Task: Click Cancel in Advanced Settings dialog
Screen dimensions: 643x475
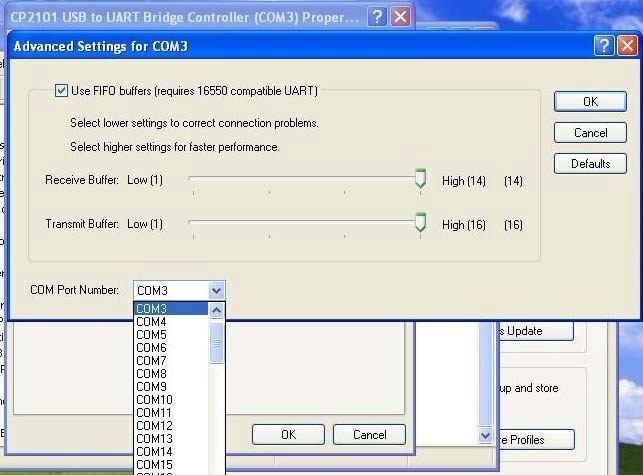Action: pyautogui.click(x=590, y=133)
